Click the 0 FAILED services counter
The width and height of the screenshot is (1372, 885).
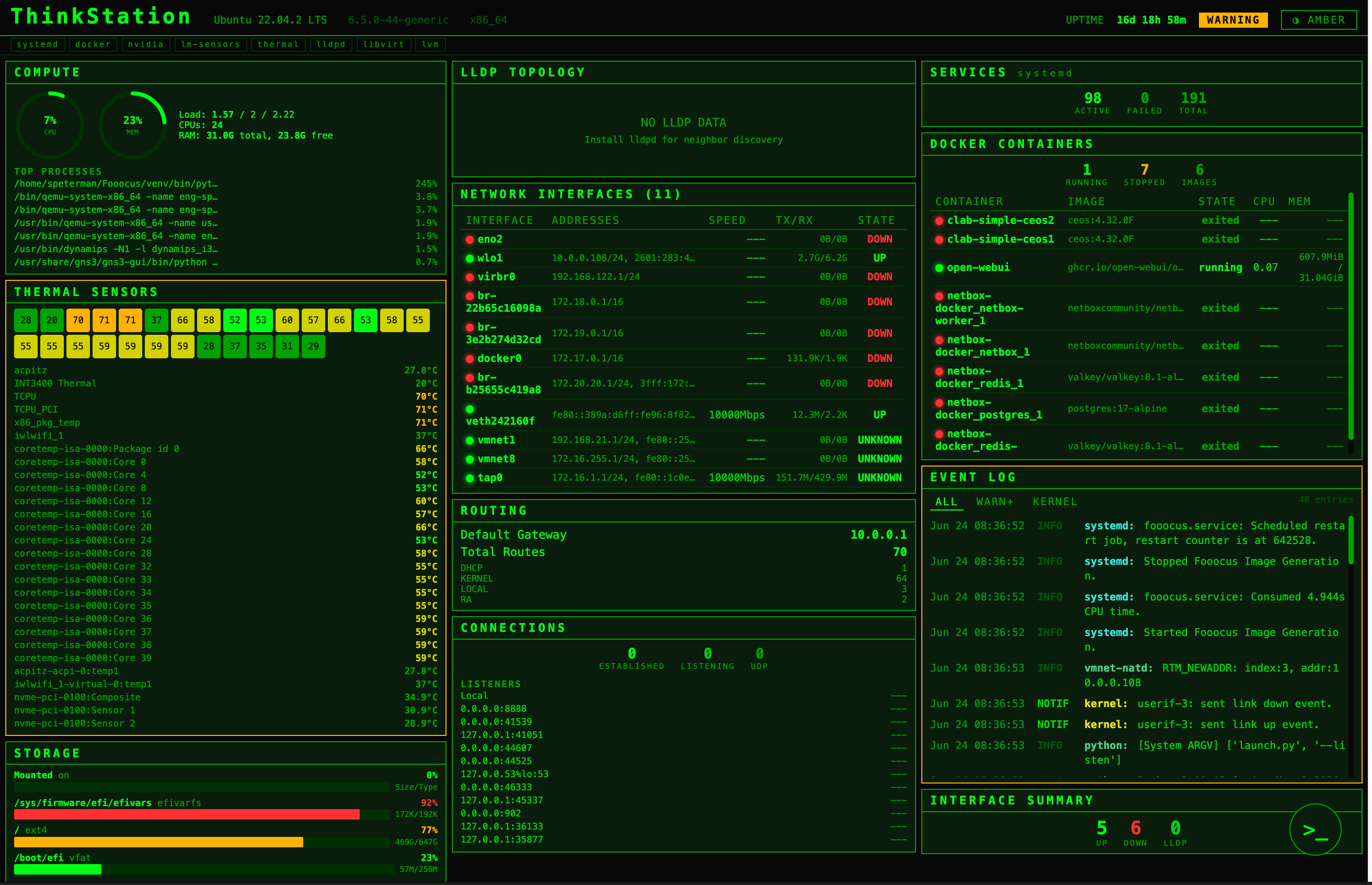tap(1144, 103)
